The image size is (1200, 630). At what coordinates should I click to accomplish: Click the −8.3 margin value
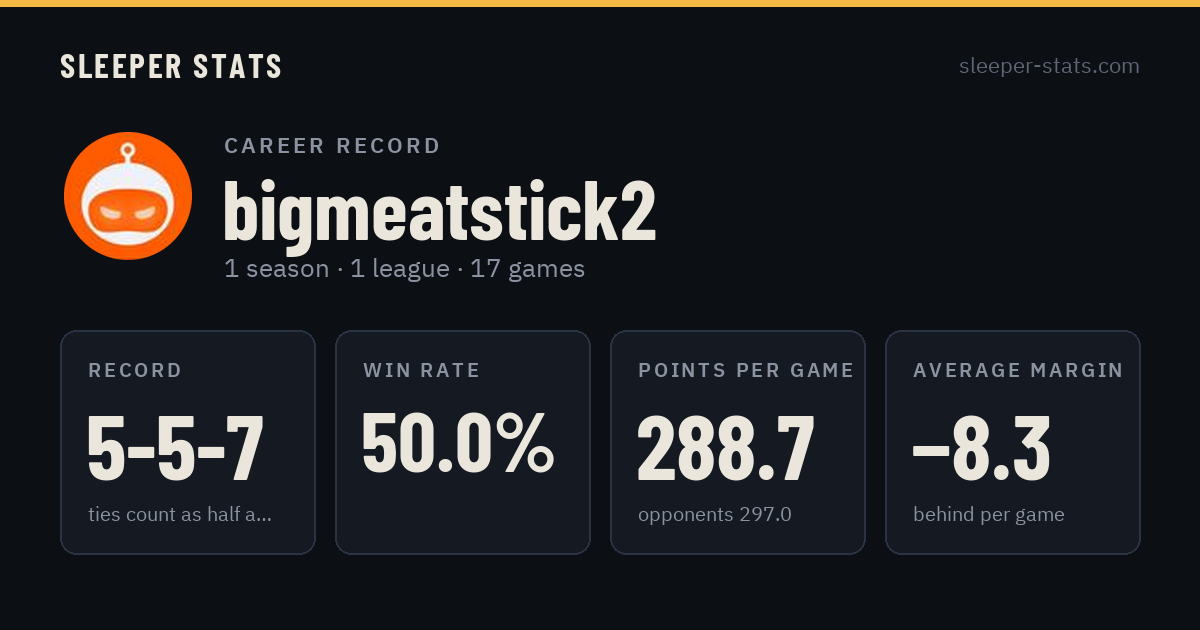point(982,448)
